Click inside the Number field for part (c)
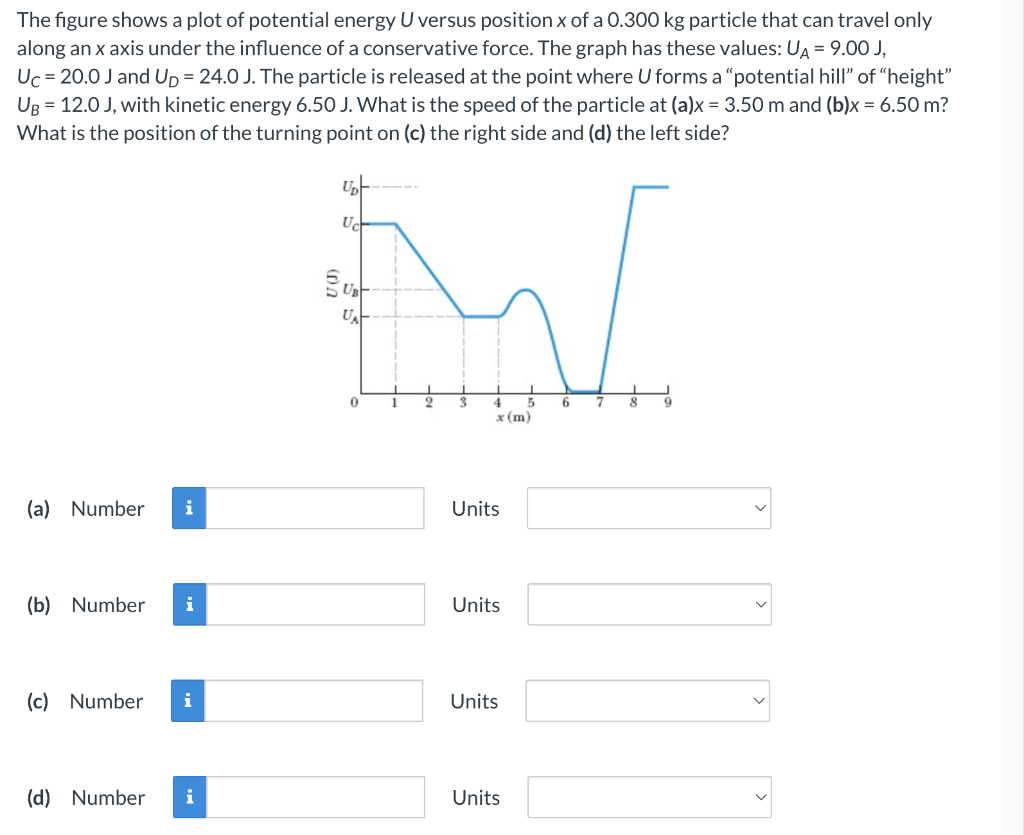The image size is (1024, 835). click(315, 701)
